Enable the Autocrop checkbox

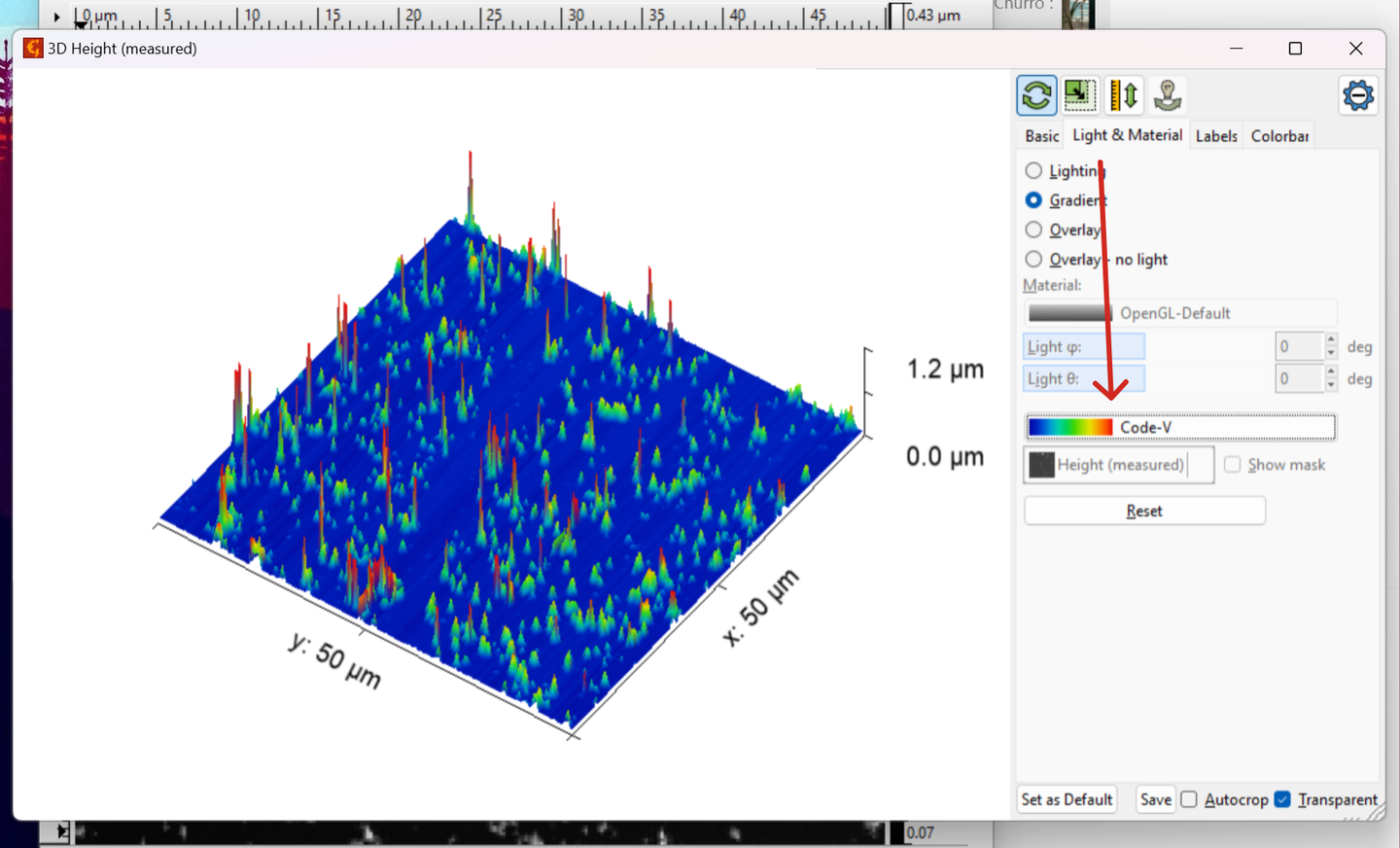coord(1189,799)
